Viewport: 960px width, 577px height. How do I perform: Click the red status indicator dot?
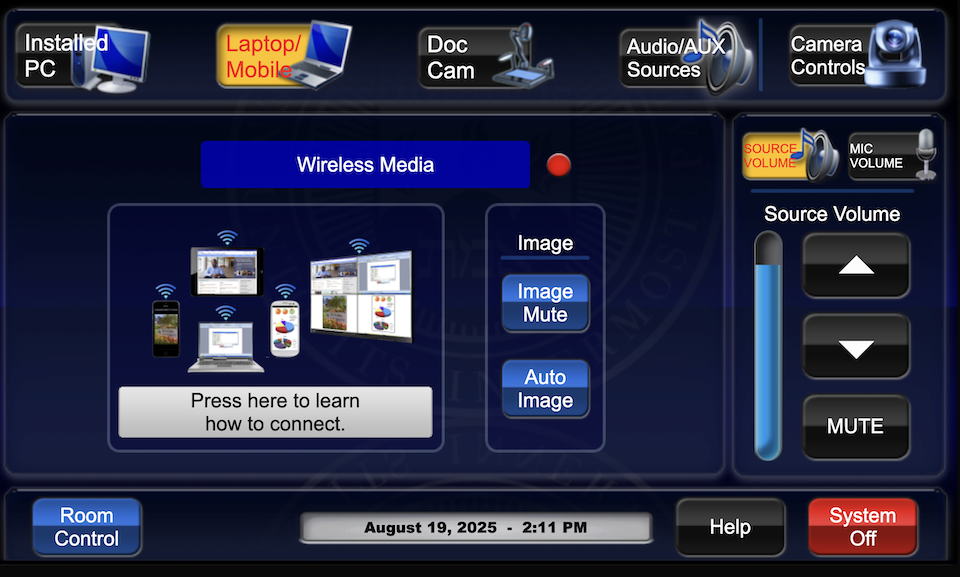(559, 165)
